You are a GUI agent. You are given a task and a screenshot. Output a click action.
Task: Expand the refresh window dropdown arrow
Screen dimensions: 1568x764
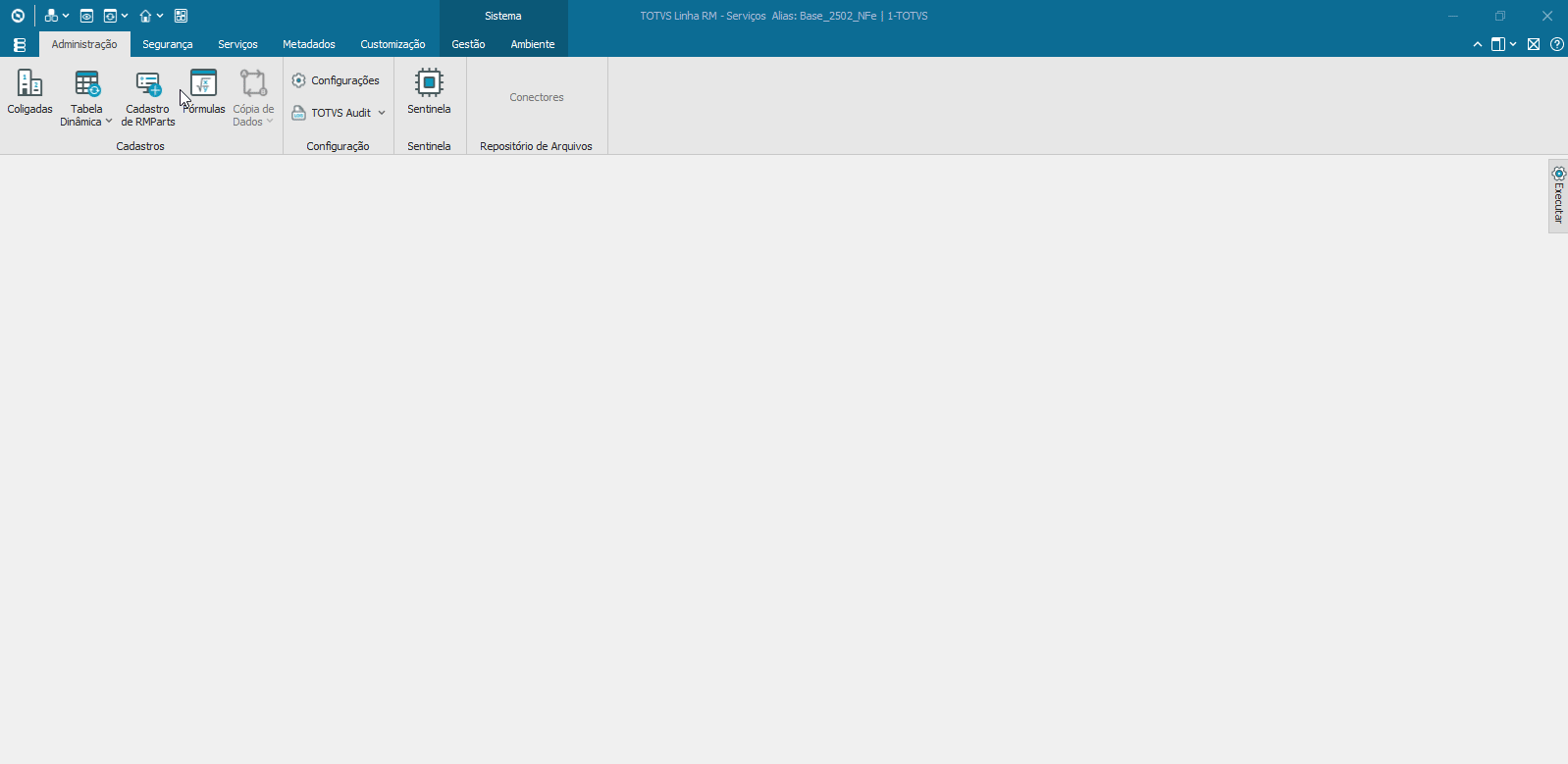coord(125,16)
